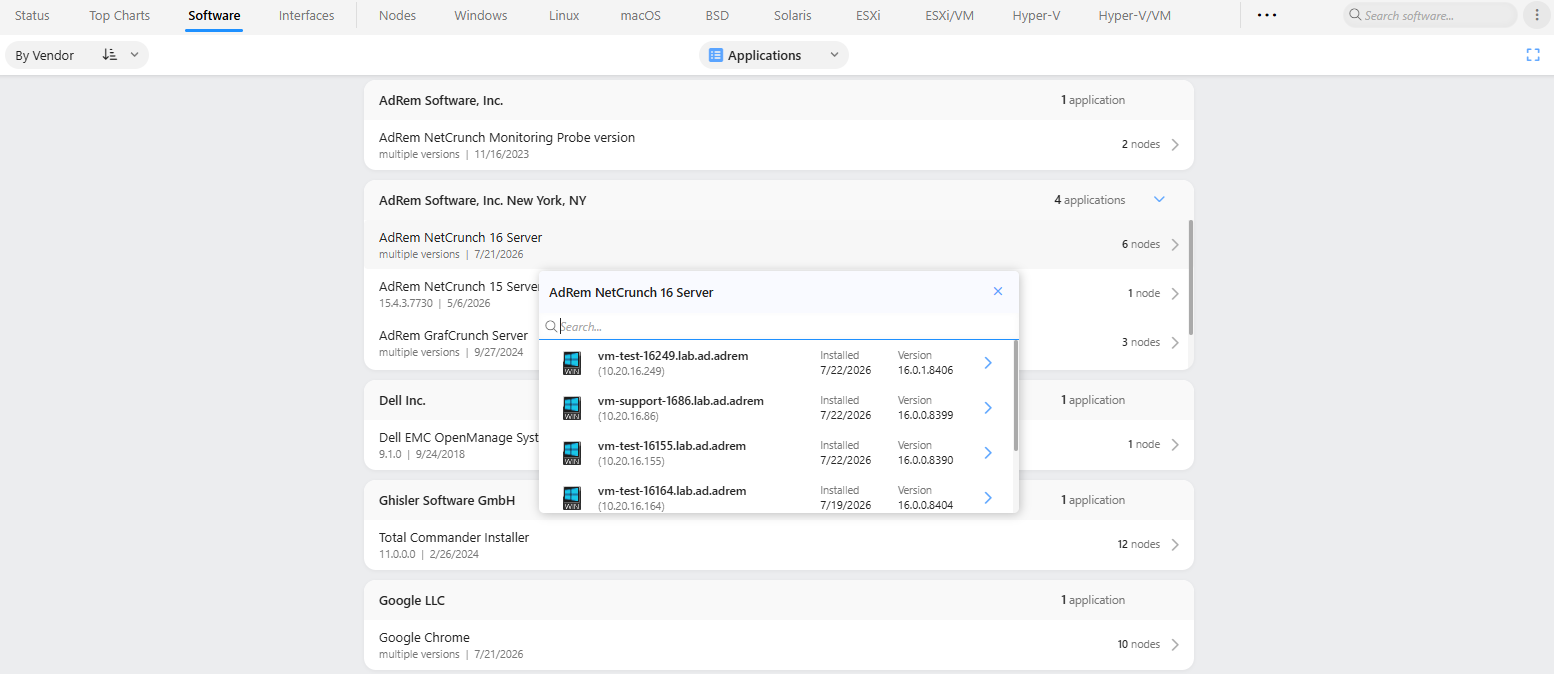Select vm-test-16249.lab.ad.adrem node name
Screen dimensions: 1554x674
pos(673,356)
